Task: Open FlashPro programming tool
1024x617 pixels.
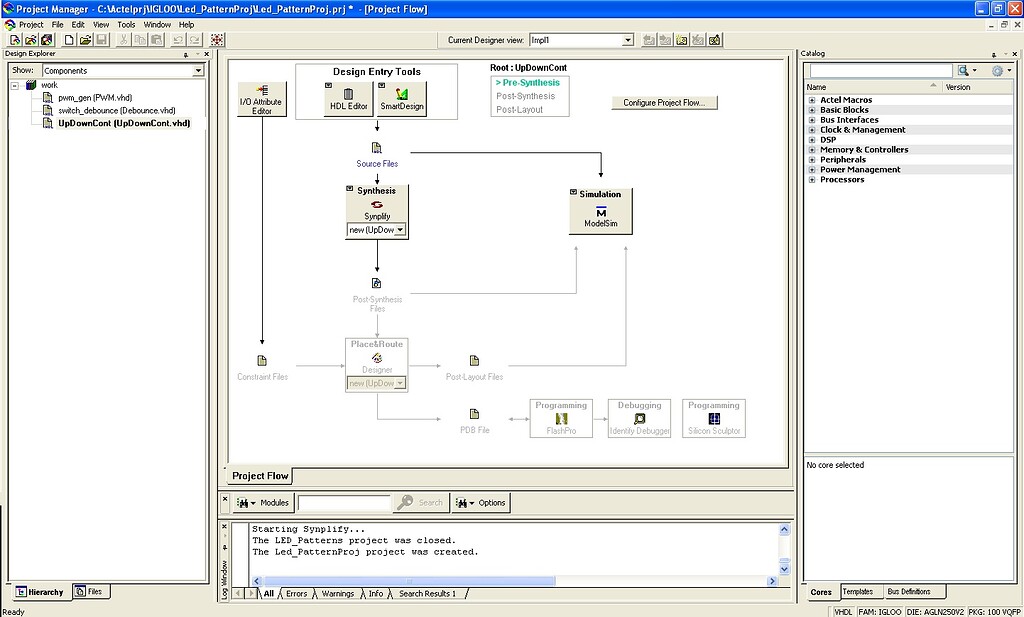Action: (560, 417)
